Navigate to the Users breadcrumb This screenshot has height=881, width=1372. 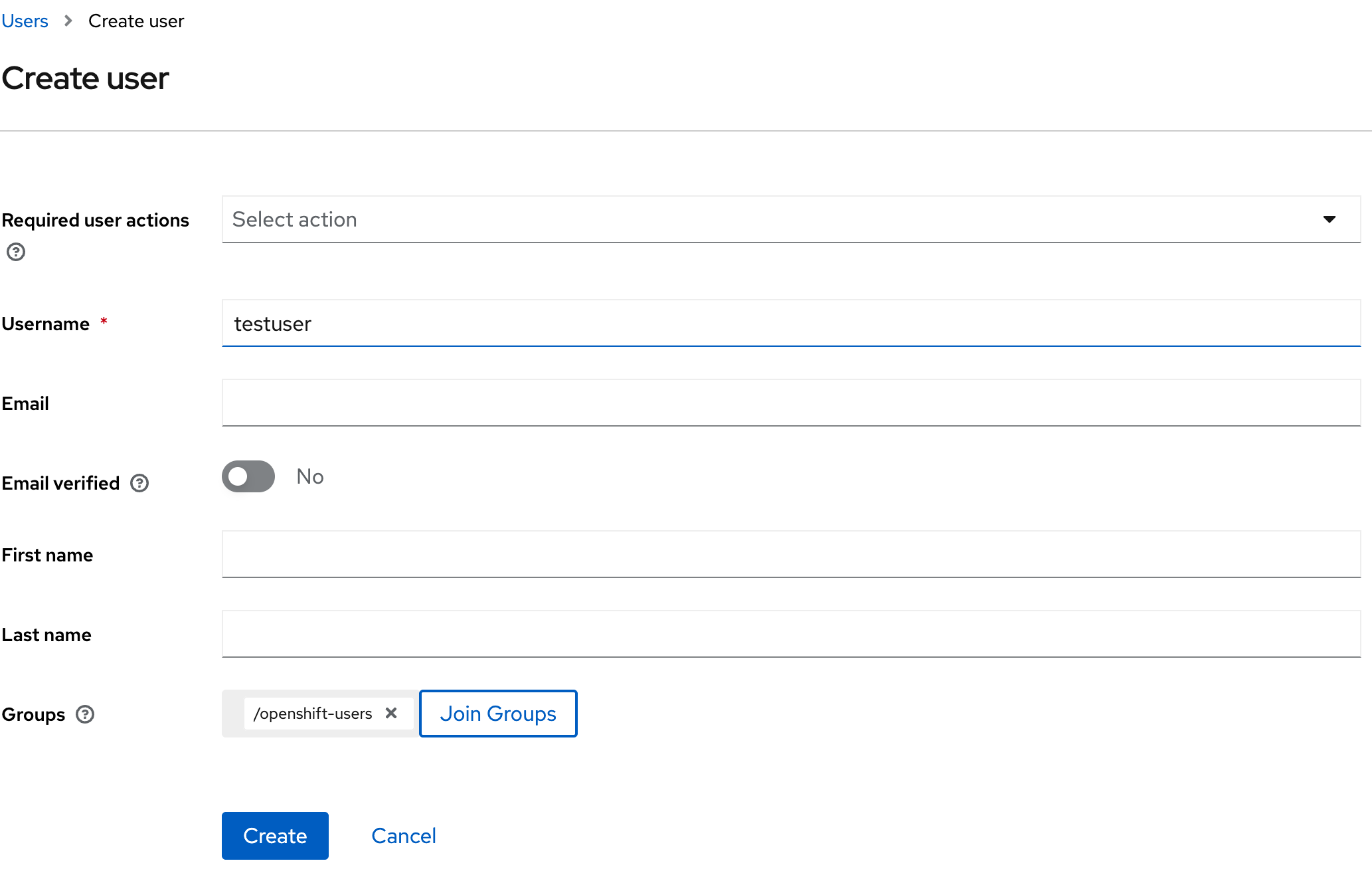(x=25, y=21)
